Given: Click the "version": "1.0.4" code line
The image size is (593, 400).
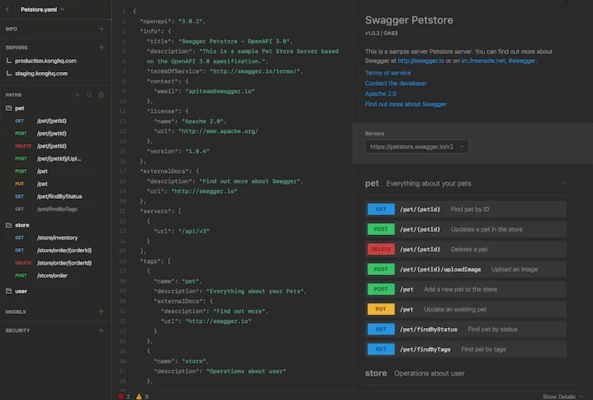Looking at the screenshot, I should tap(178, 151).
